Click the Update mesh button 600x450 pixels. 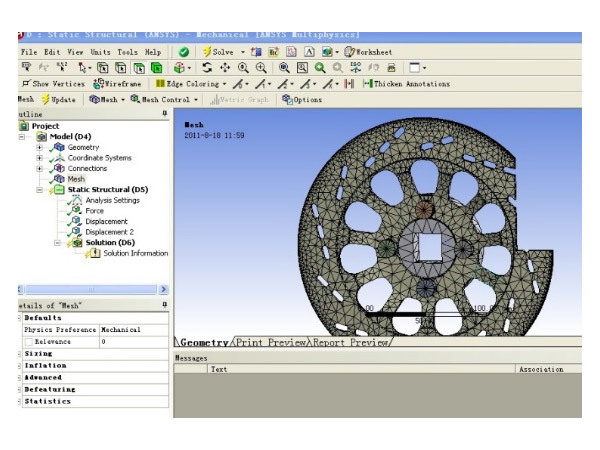click(59, 99)
